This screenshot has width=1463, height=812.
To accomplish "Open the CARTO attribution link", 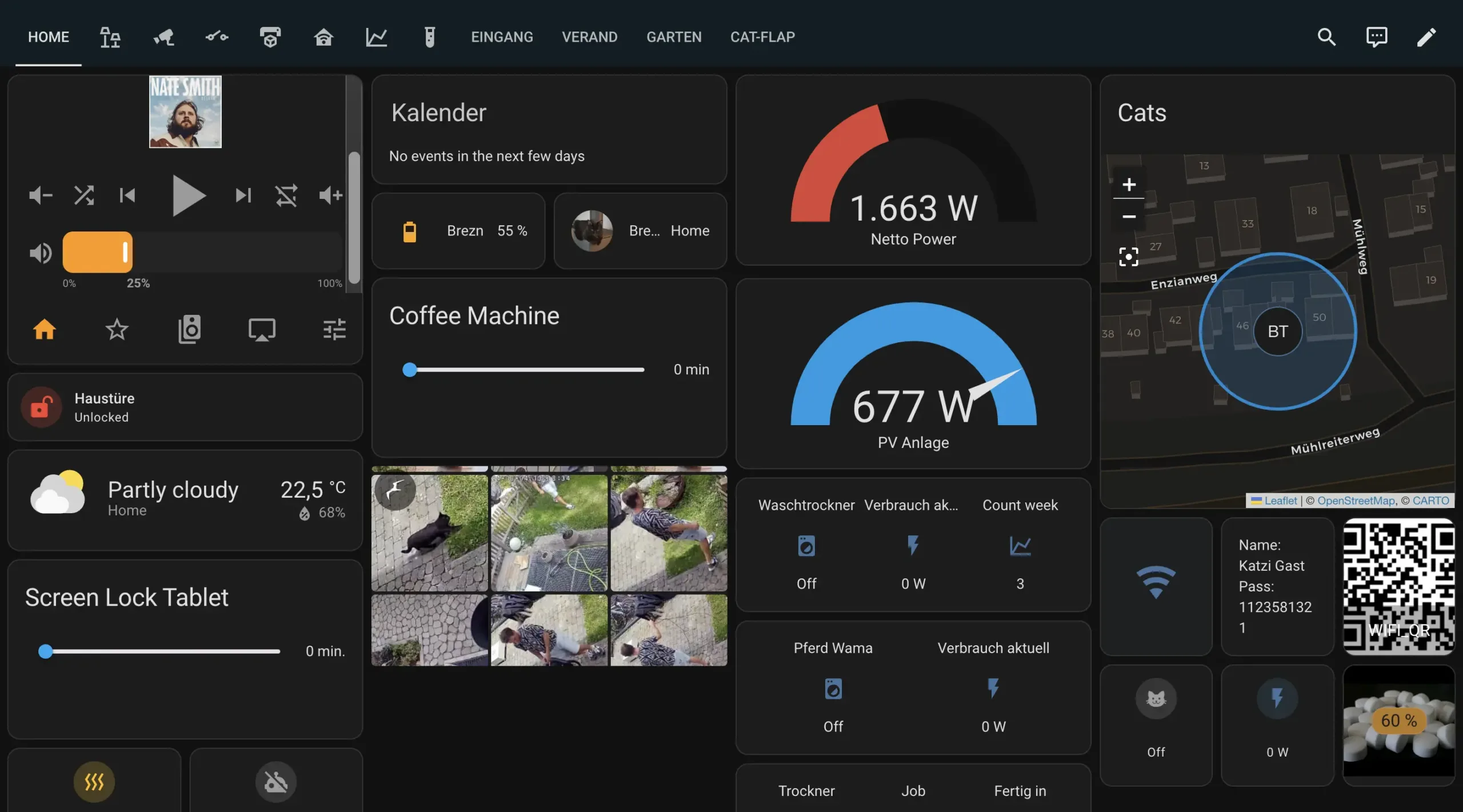I will [1431, 501].
